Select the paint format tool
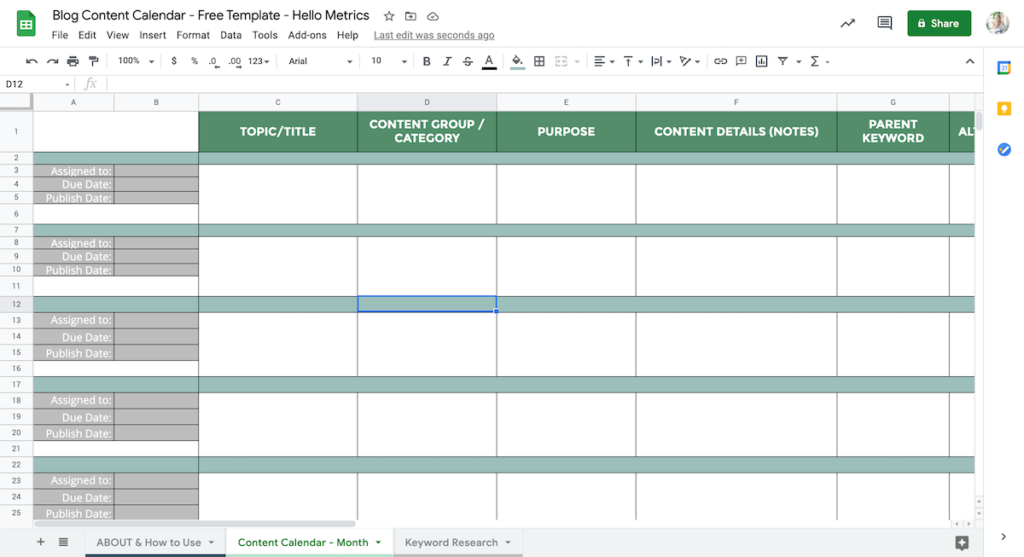Viewport: 1024px width, 557px height. pyautogui.click(x=93, y=61)
